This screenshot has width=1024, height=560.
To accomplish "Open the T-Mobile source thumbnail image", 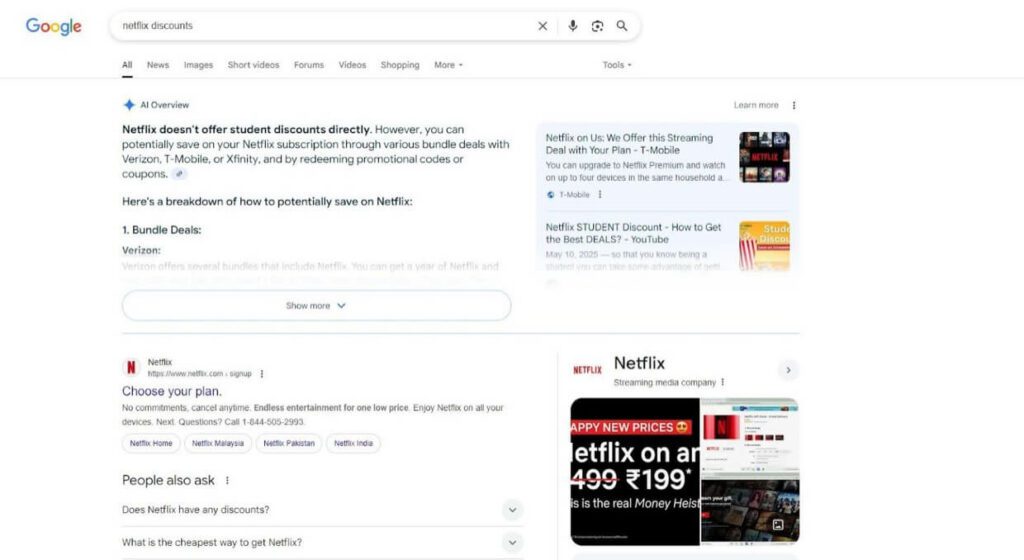I will tap(764, 157).
